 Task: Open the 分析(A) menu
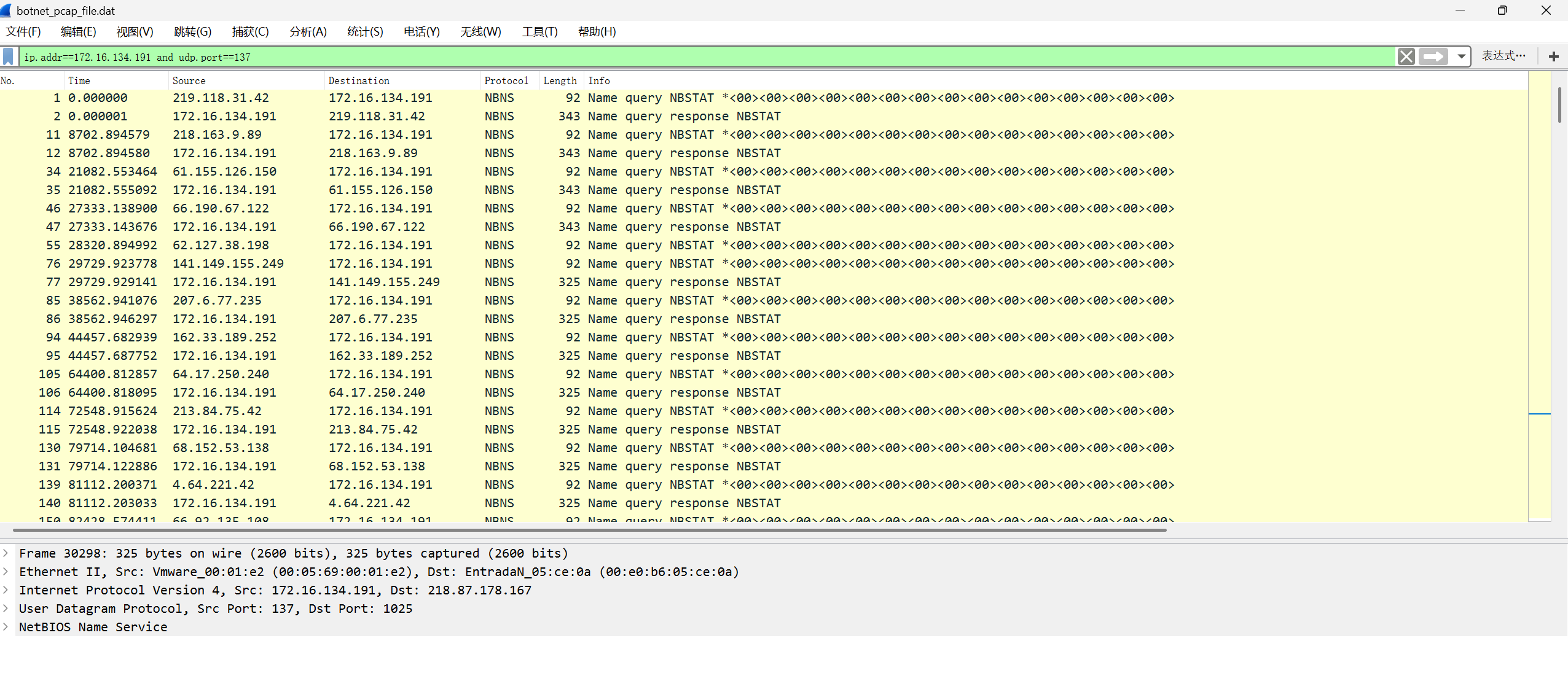coord(308,32)
